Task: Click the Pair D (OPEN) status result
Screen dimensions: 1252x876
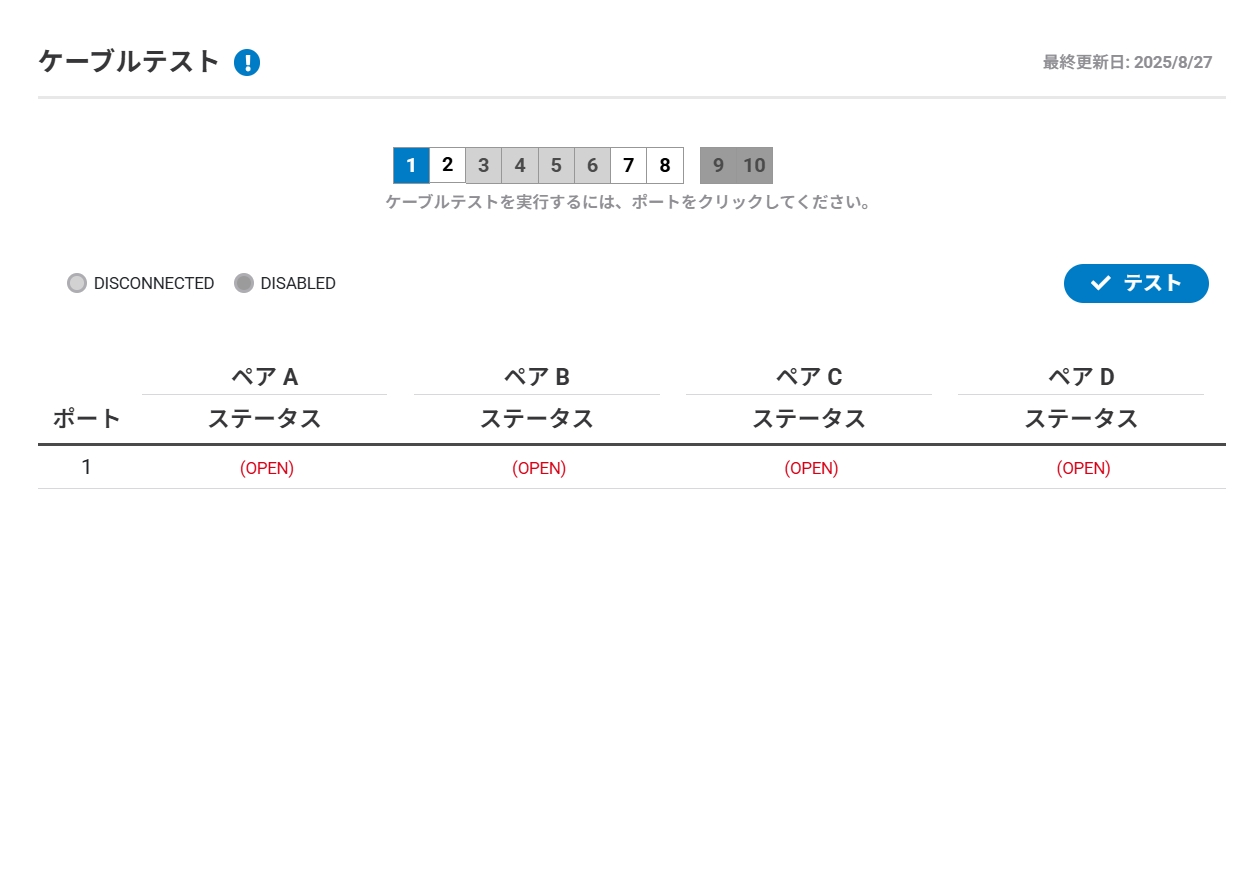Action: coord(1084,468)
